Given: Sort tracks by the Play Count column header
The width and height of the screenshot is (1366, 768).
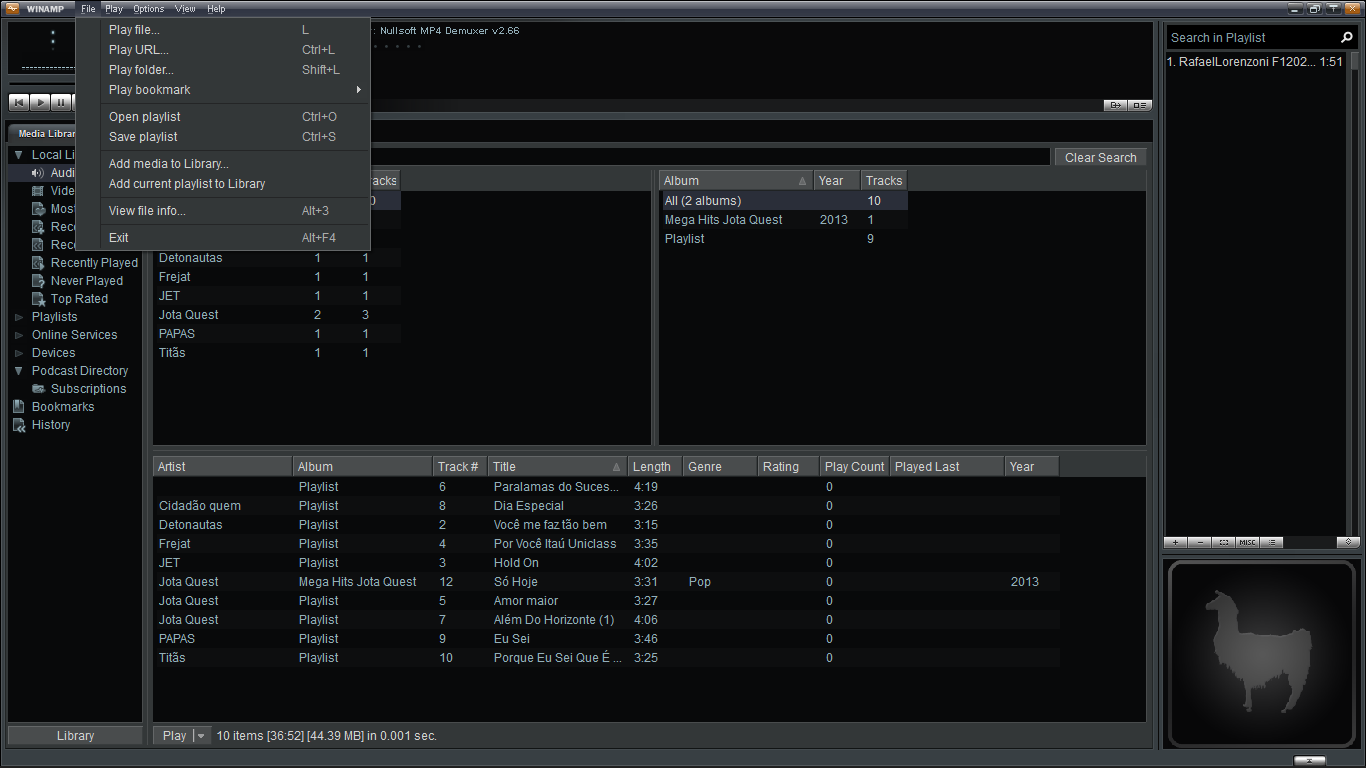Looking at the screenshot, I should coord(854,467).
